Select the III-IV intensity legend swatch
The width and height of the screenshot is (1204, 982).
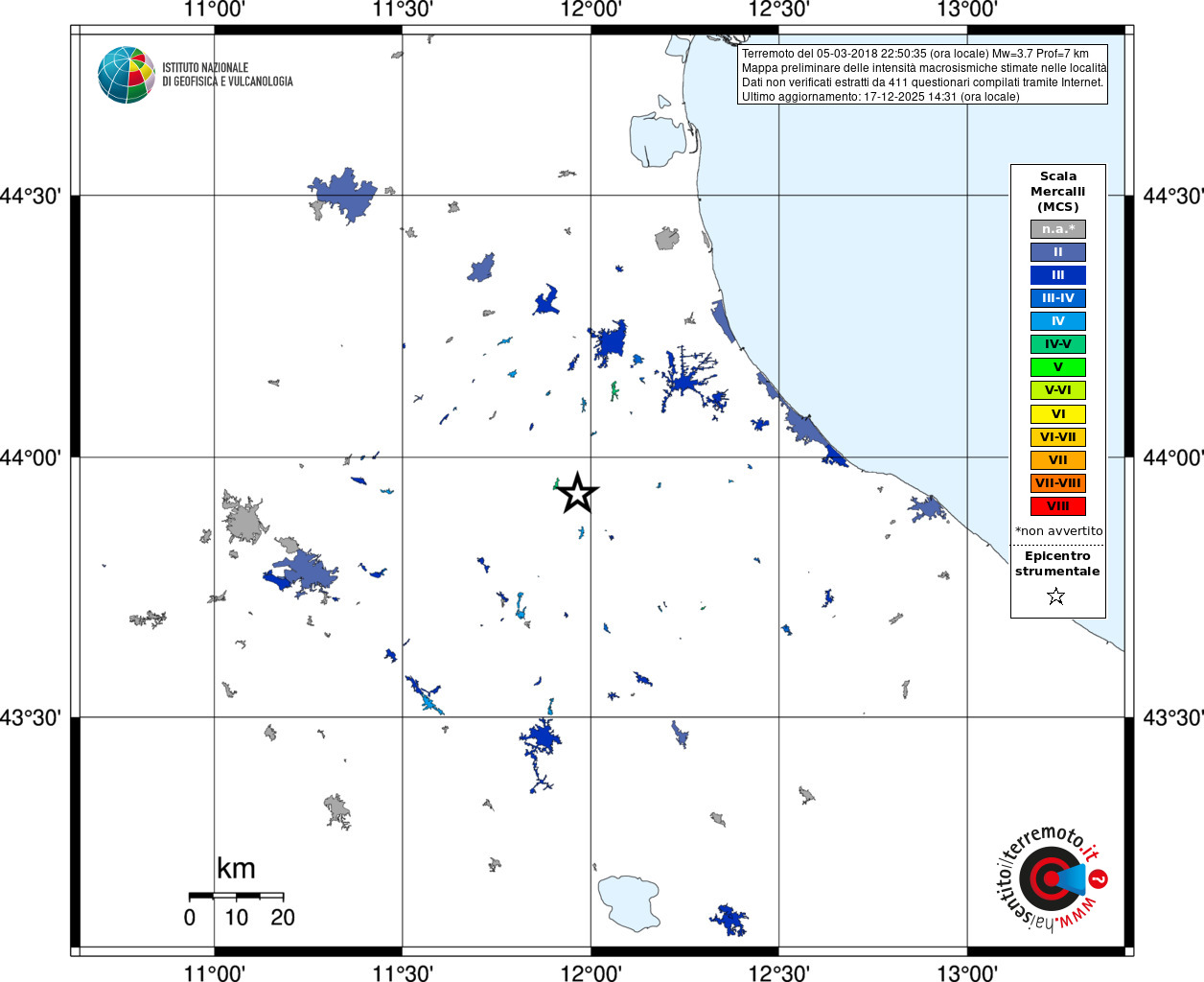point(1058,298)
